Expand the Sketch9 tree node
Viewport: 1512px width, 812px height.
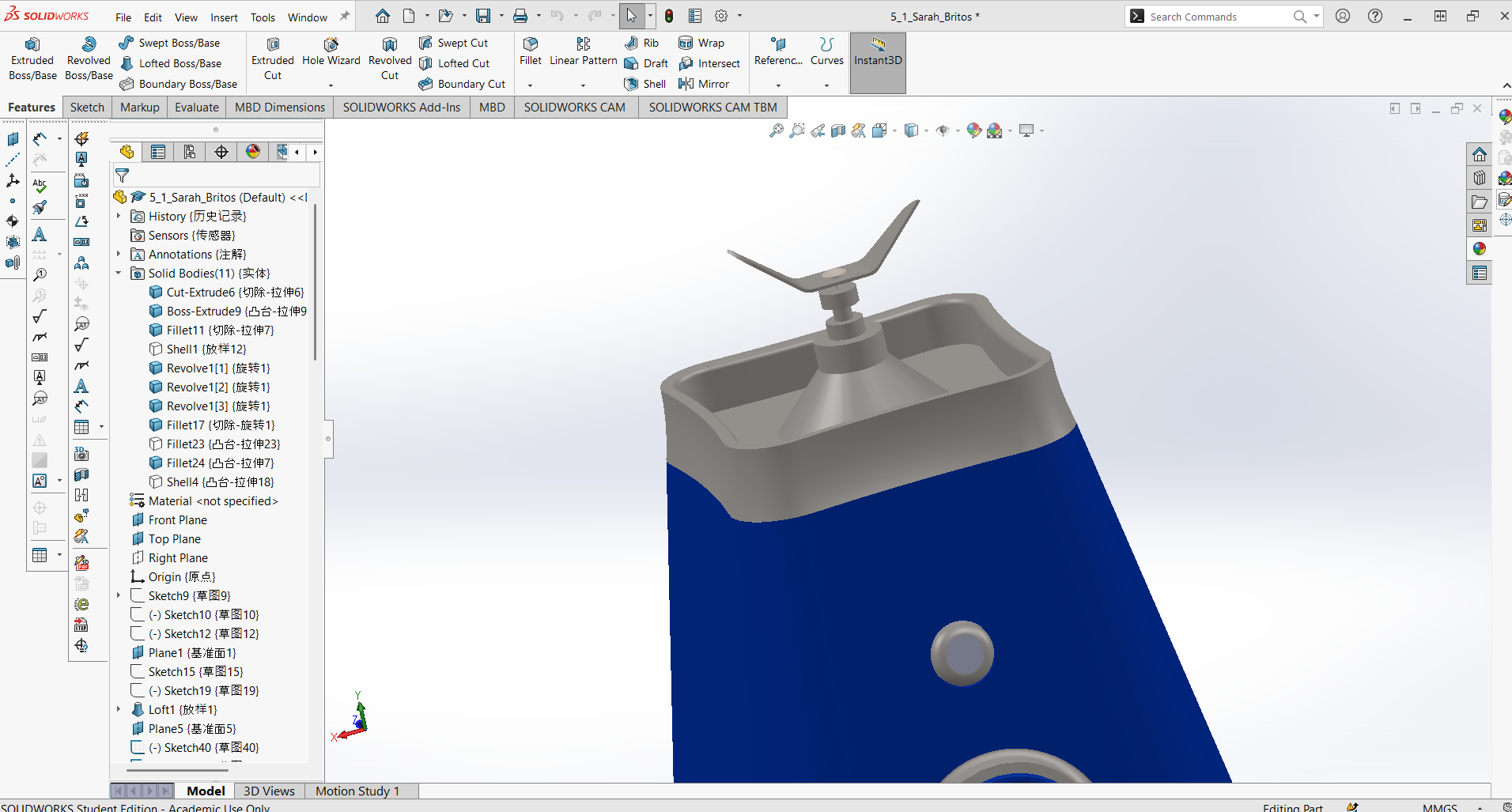(x=119, y=595)
